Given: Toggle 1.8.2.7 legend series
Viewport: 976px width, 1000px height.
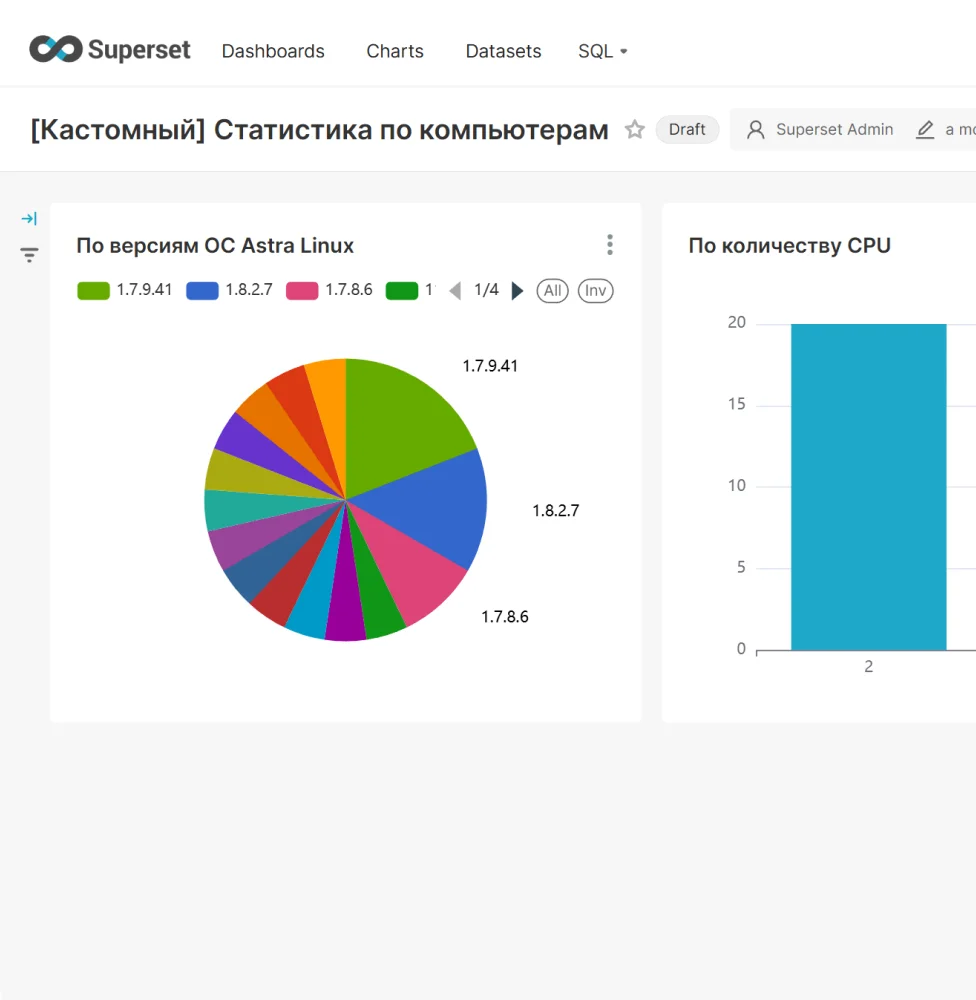Looking at the screenshot, I should point(230,290).
